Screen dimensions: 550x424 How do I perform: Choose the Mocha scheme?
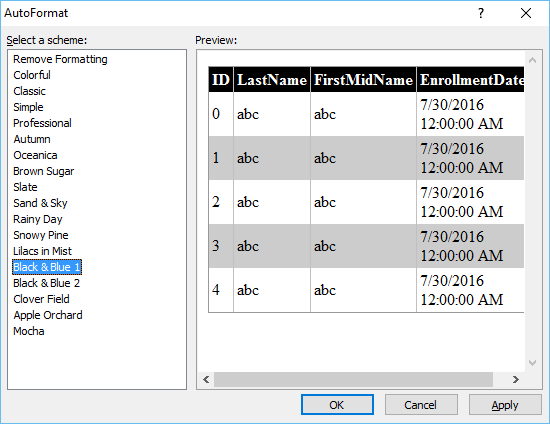[29, 331]
